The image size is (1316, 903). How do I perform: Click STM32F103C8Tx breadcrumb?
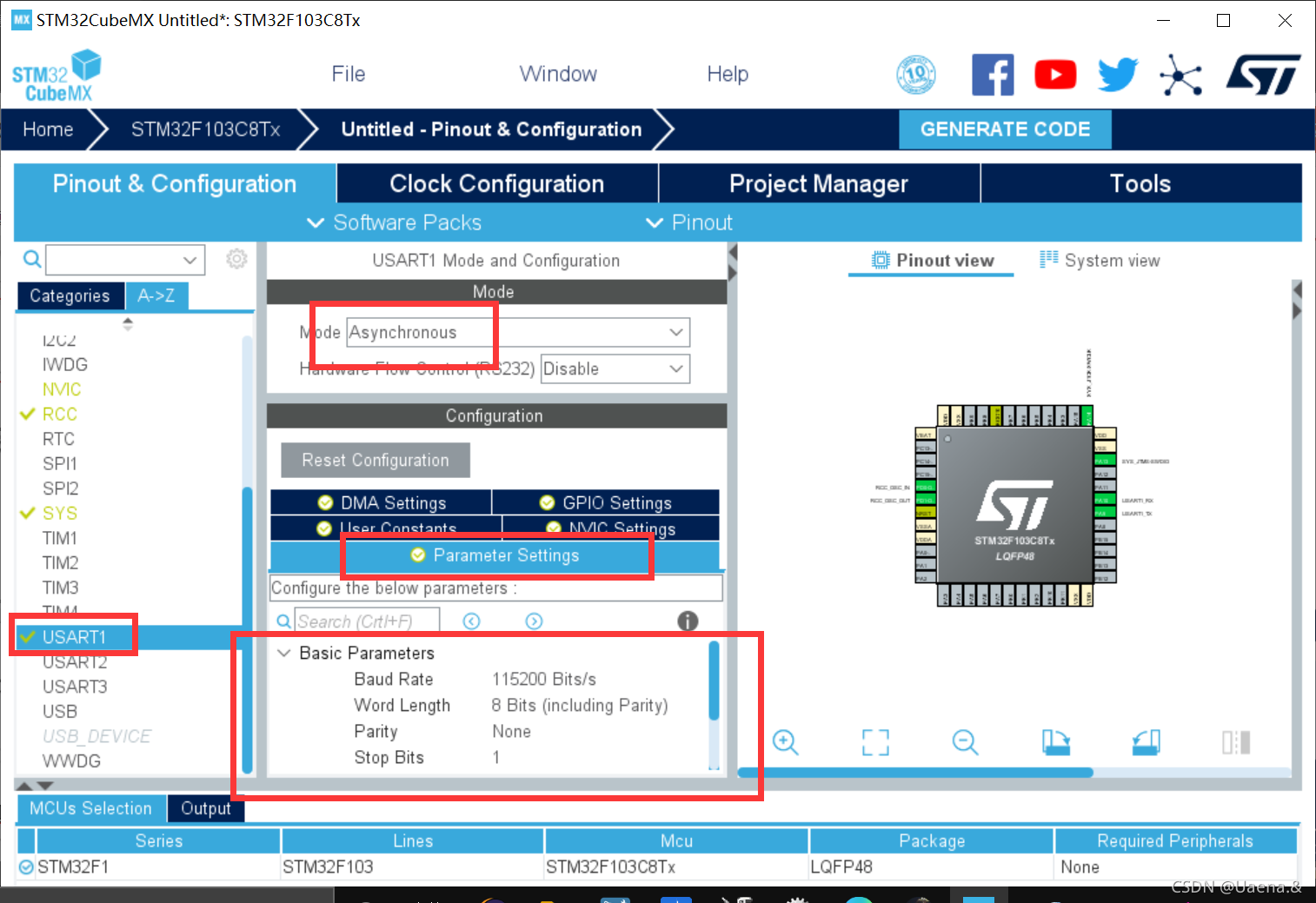(x=206, y=129)
